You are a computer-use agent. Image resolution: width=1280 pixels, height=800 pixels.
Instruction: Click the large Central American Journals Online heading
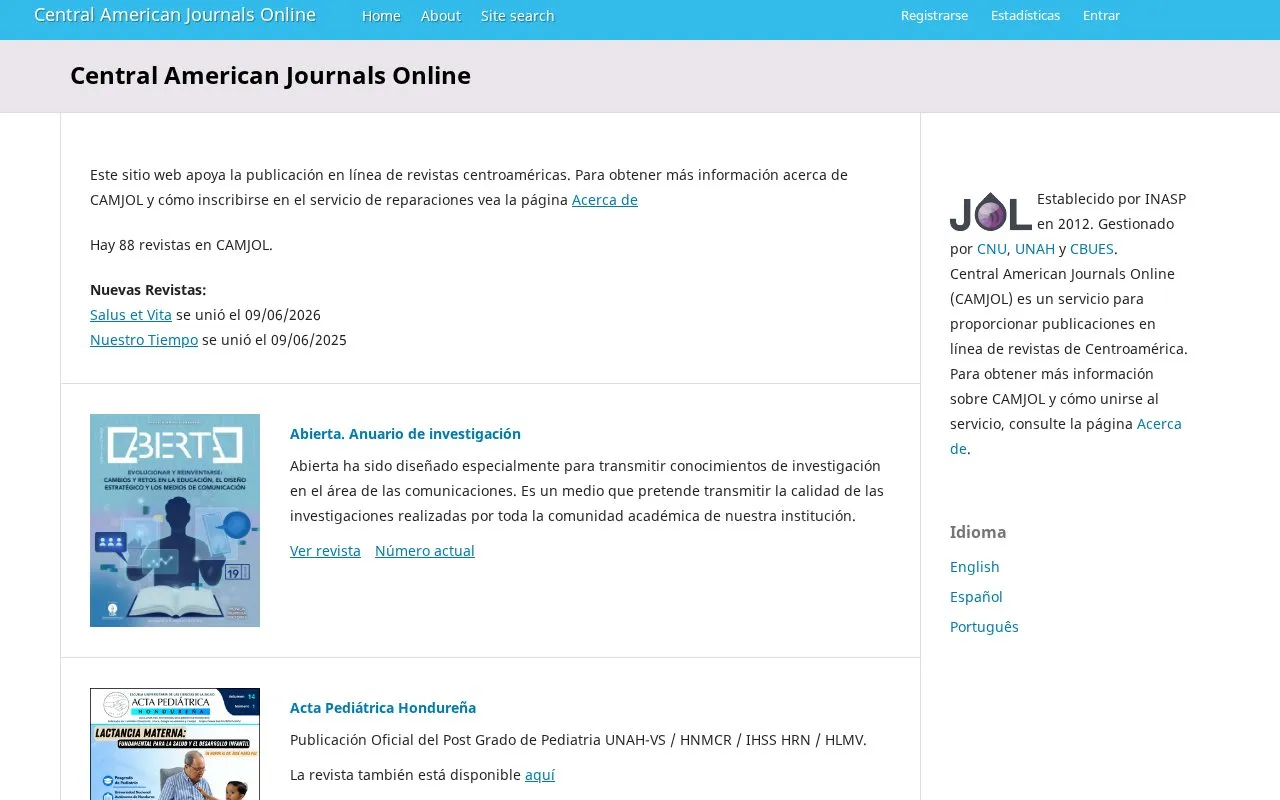click(270, 76)
